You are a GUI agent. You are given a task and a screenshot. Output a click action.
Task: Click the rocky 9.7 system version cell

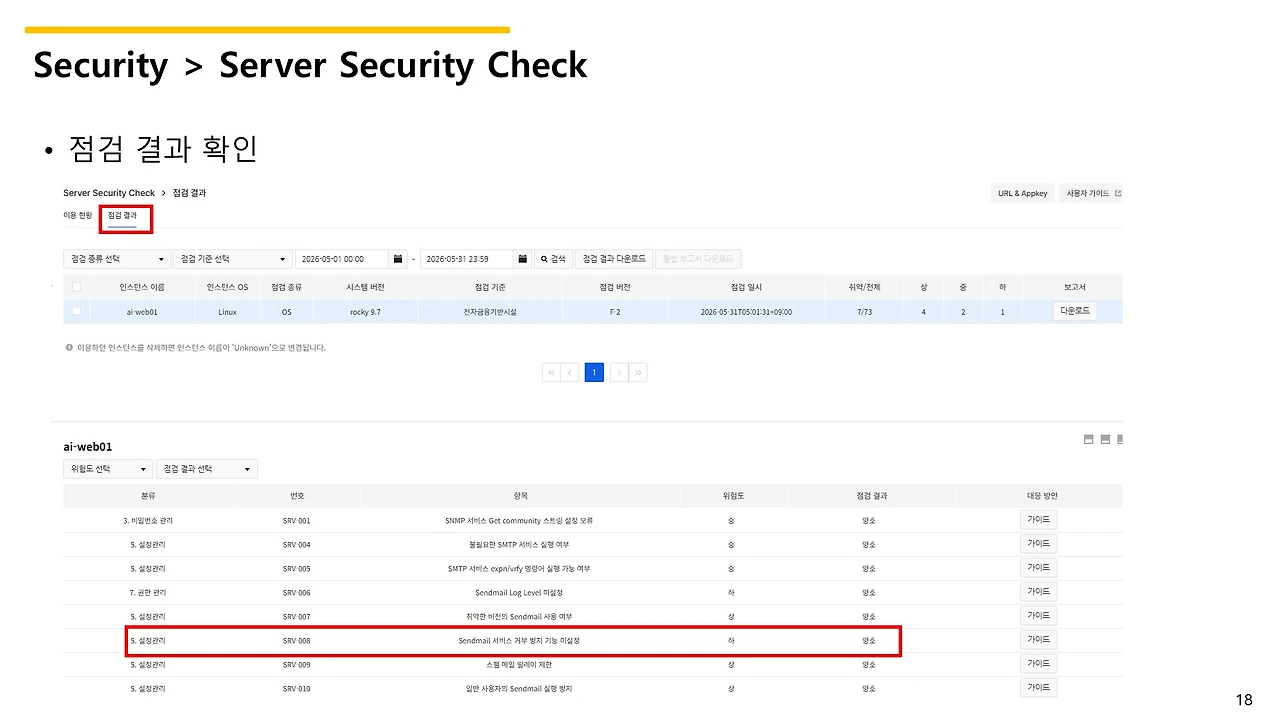[x=364, y=312]
